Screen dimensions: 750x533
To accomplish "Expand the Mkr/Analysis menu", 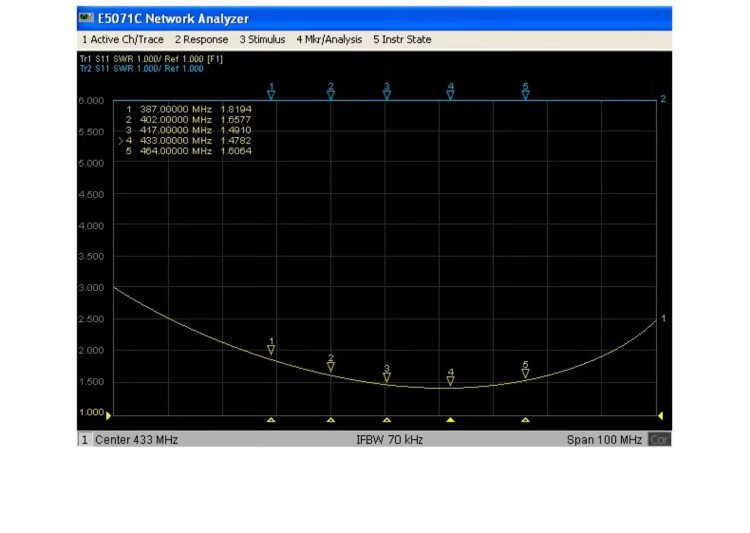I will coord(329,40).
